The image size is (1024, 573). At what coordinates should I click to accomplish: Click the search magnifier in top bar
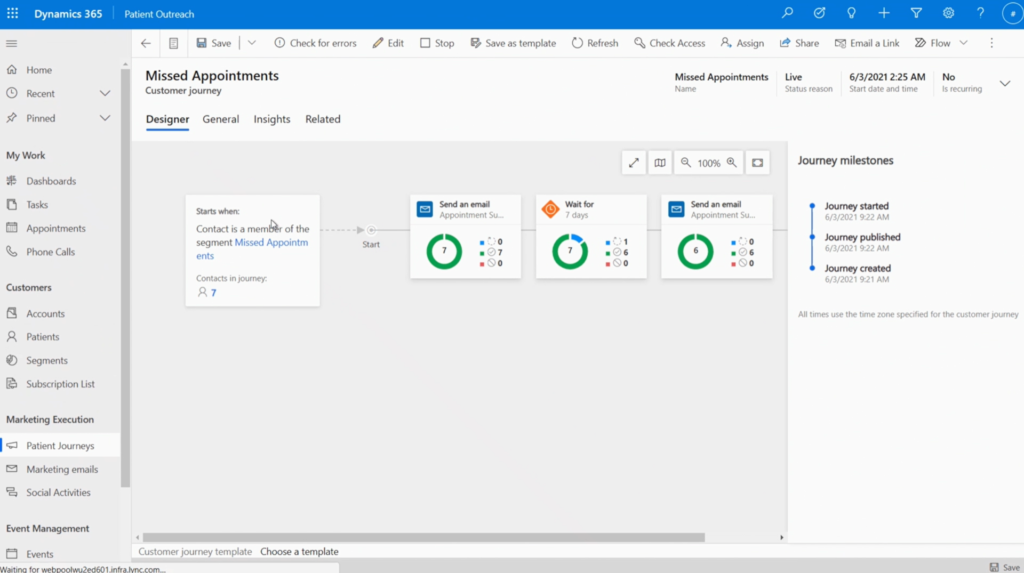(788, 13)
